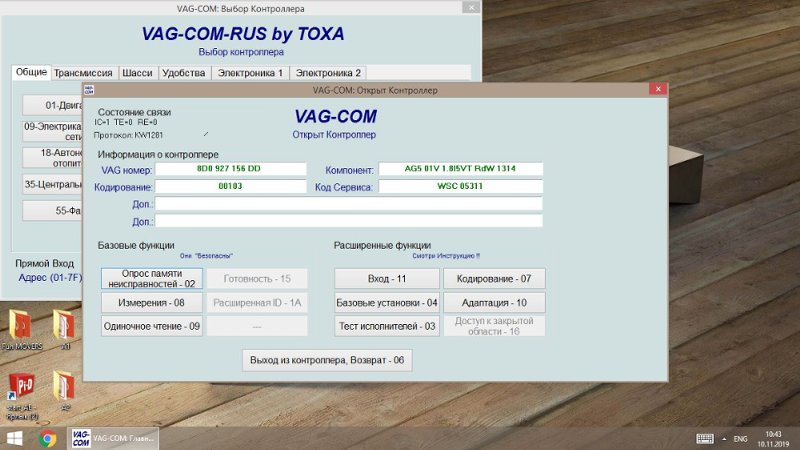Image resolution: width=800 pixels, height=450 pixels.
Task: Select the Электроника 1 tab
Action: coord(250,73)
